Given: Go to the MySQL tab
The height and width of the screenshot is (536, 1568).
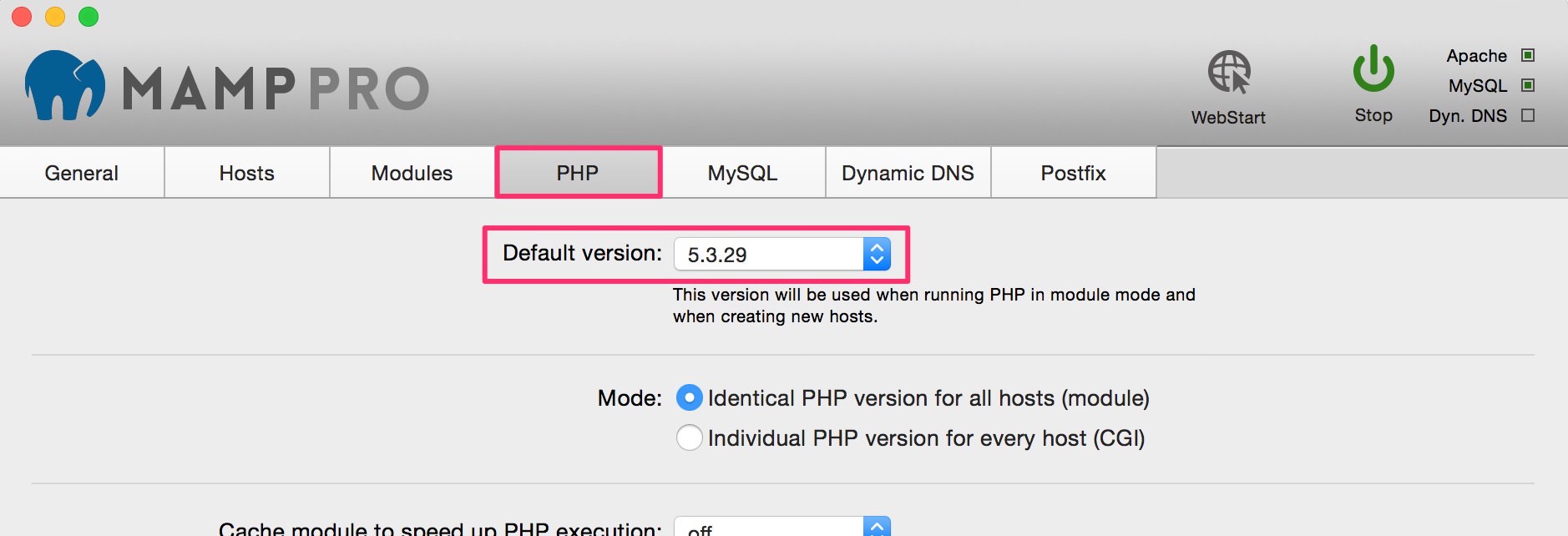Looking at the screenshot, I should click(x=743, y=173).
